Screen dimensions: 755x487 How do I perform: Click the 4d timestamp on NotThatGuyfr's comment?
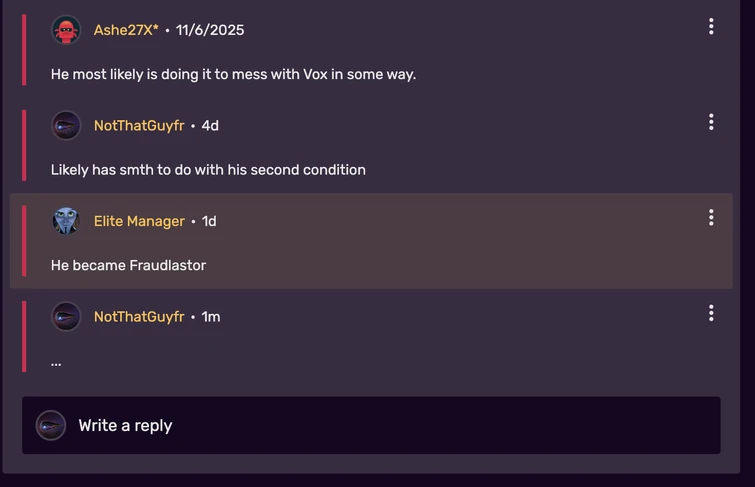point(210,126)
